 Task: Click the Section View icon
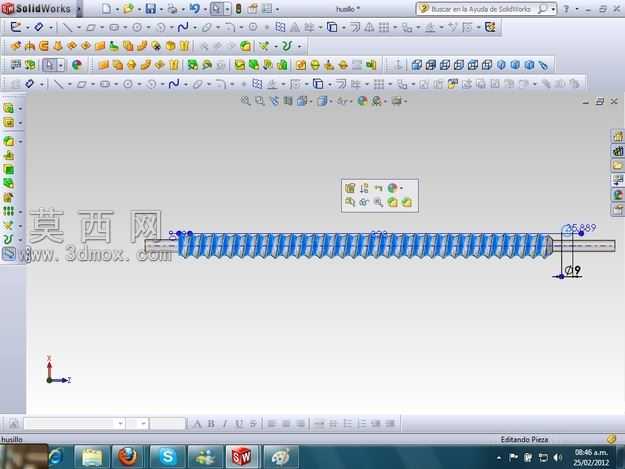tap(288, 101)
